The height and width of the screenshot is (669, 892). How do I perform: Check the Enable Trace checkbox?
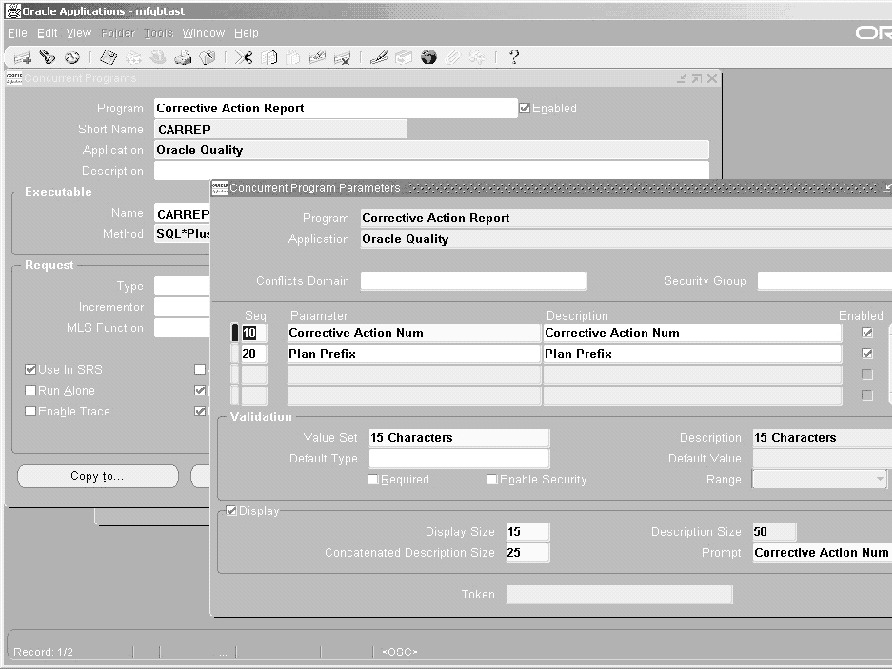[31, 411]
